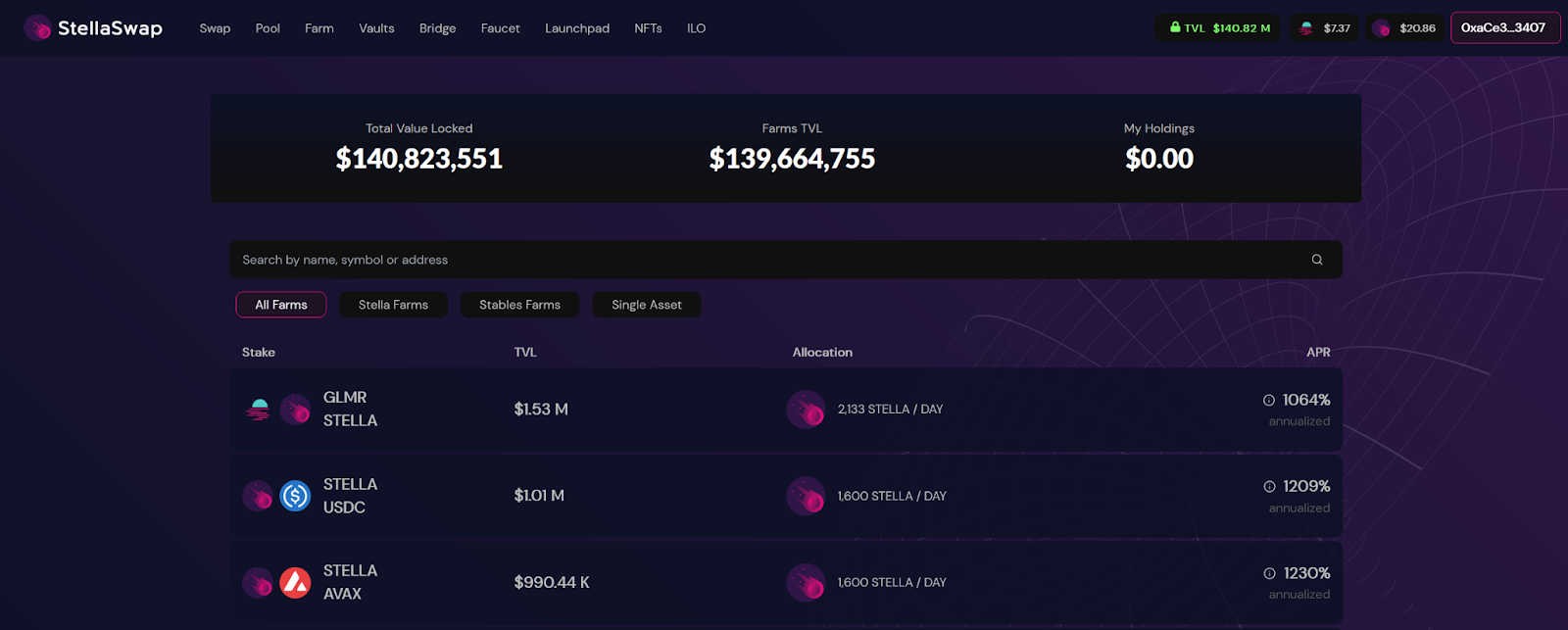1568x630 pixels.
Task: Click reward icon in STELLA USDC allocation
Action: tap(806, 496)
